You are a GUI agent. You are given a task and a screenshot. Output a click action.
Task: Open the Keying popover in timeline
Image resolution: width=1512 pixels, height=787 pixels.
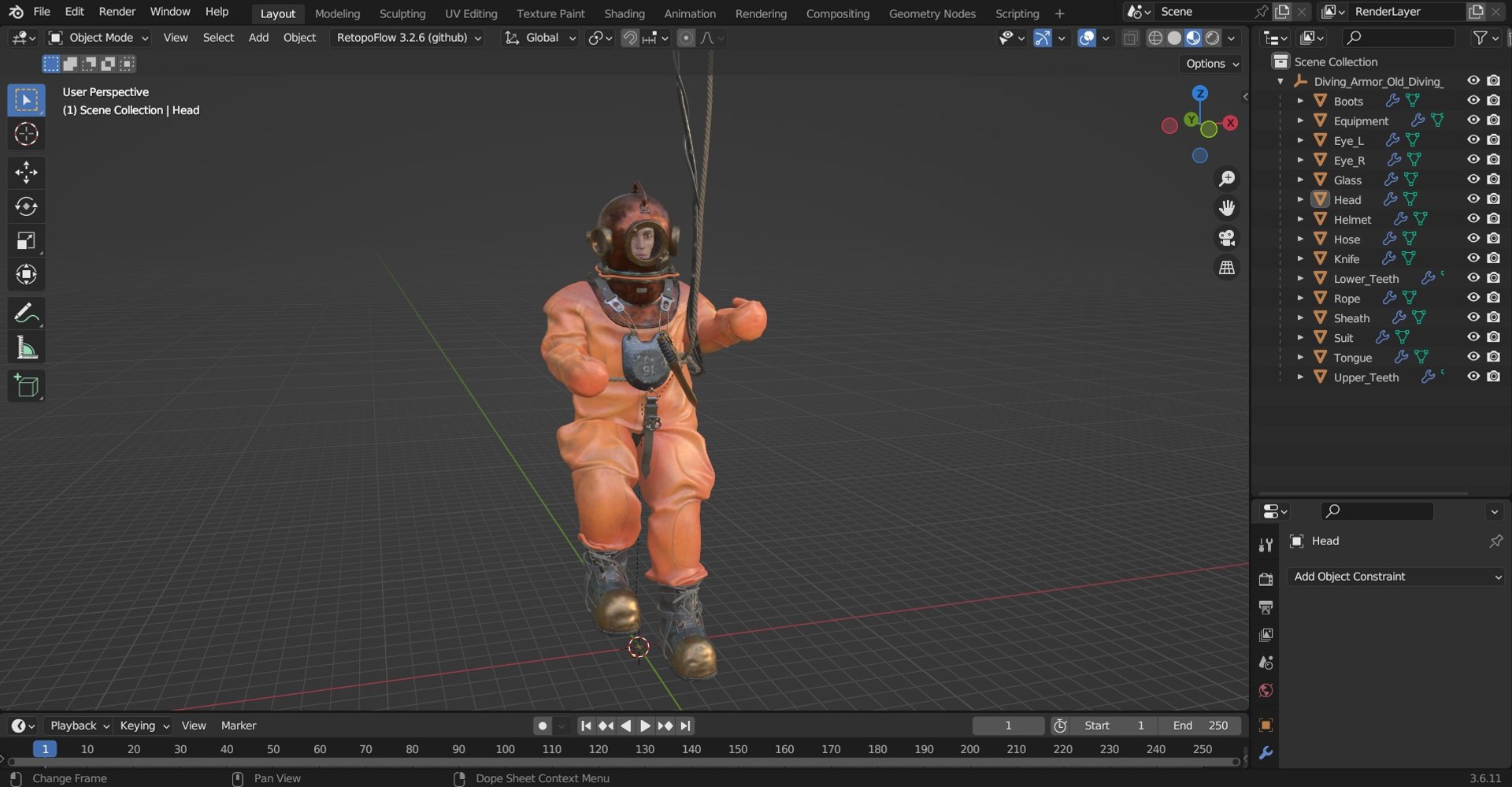(x=144, y=726)
